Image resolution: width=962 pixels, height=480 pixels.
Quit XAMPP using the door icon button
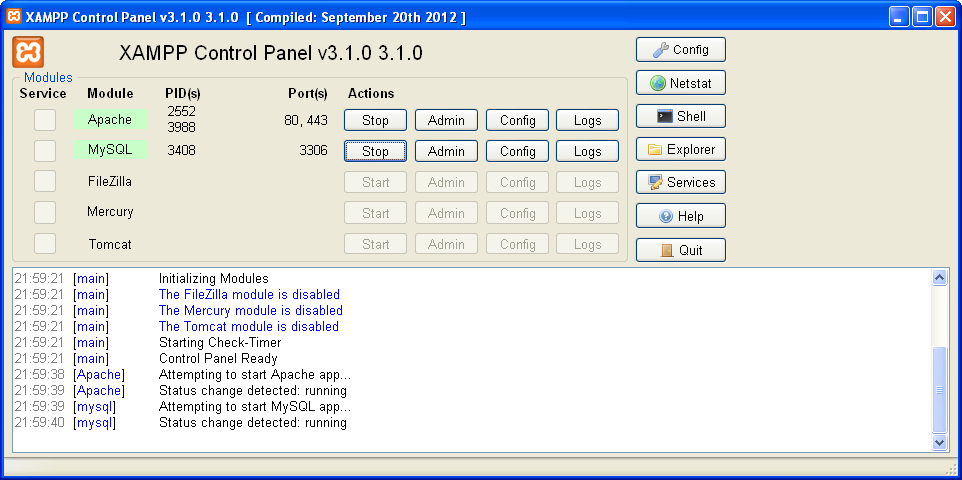680,250
